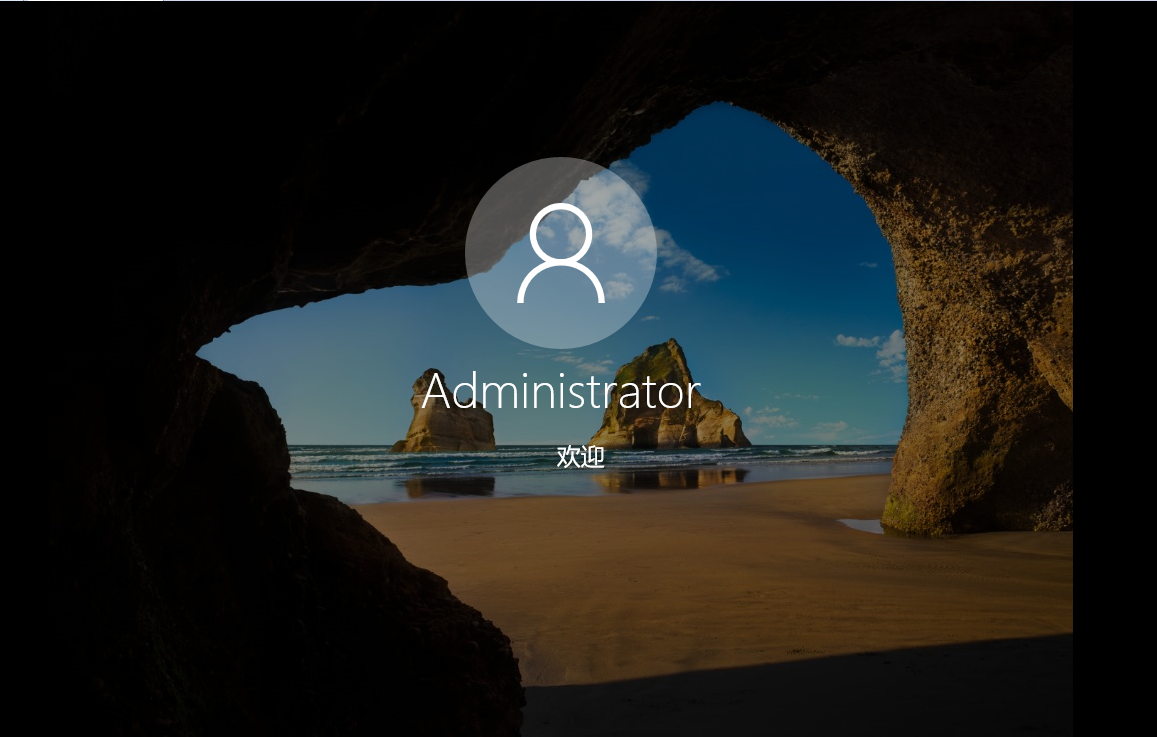Click the ocean waves between the rocks
The image size is (1157, 737).
click(x=545, y=458)
